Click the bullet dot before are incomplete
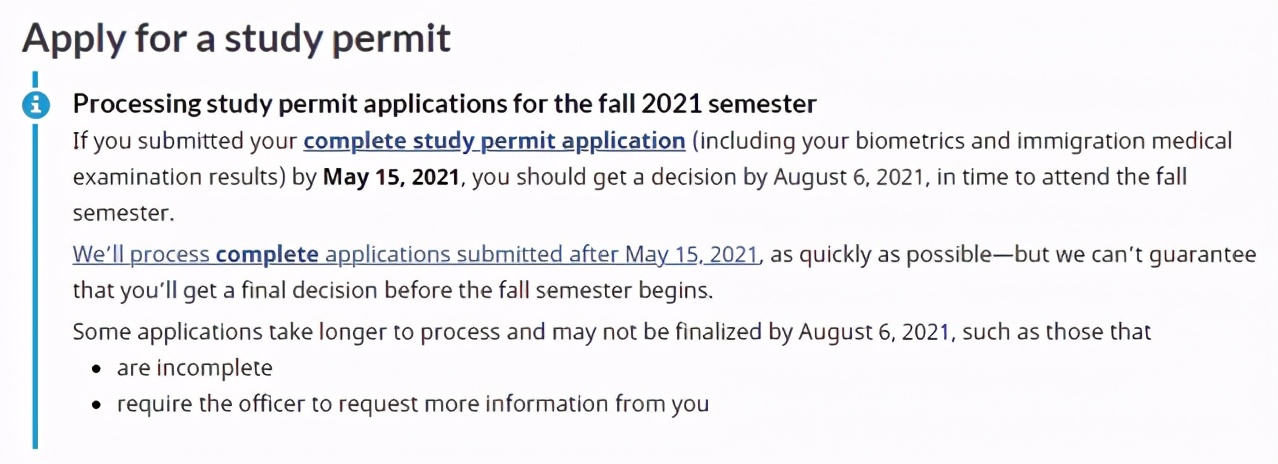Screen dimensions: 1278x464 [97, 369]
